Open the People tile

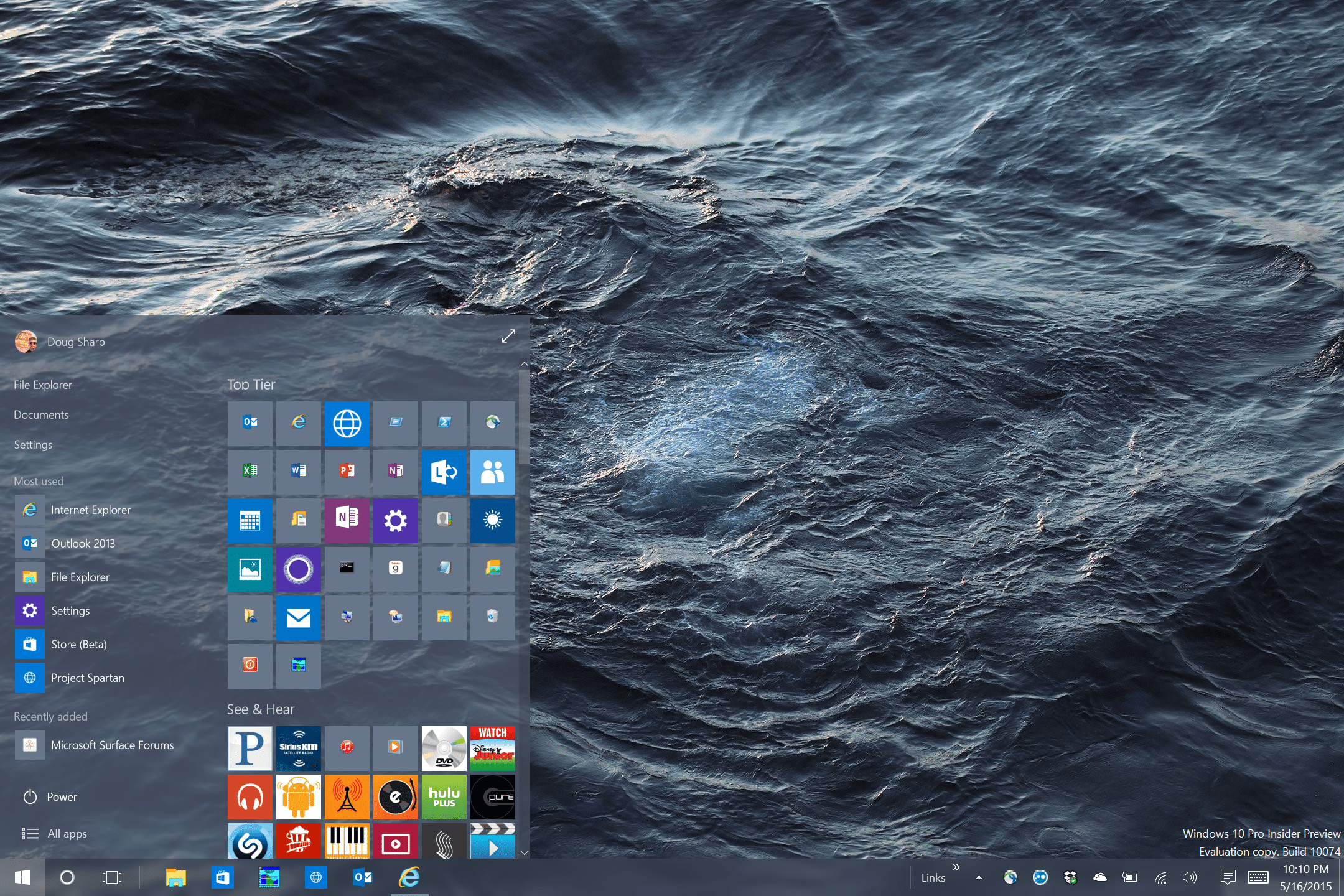pyautogui.click(x=493, y=472)
